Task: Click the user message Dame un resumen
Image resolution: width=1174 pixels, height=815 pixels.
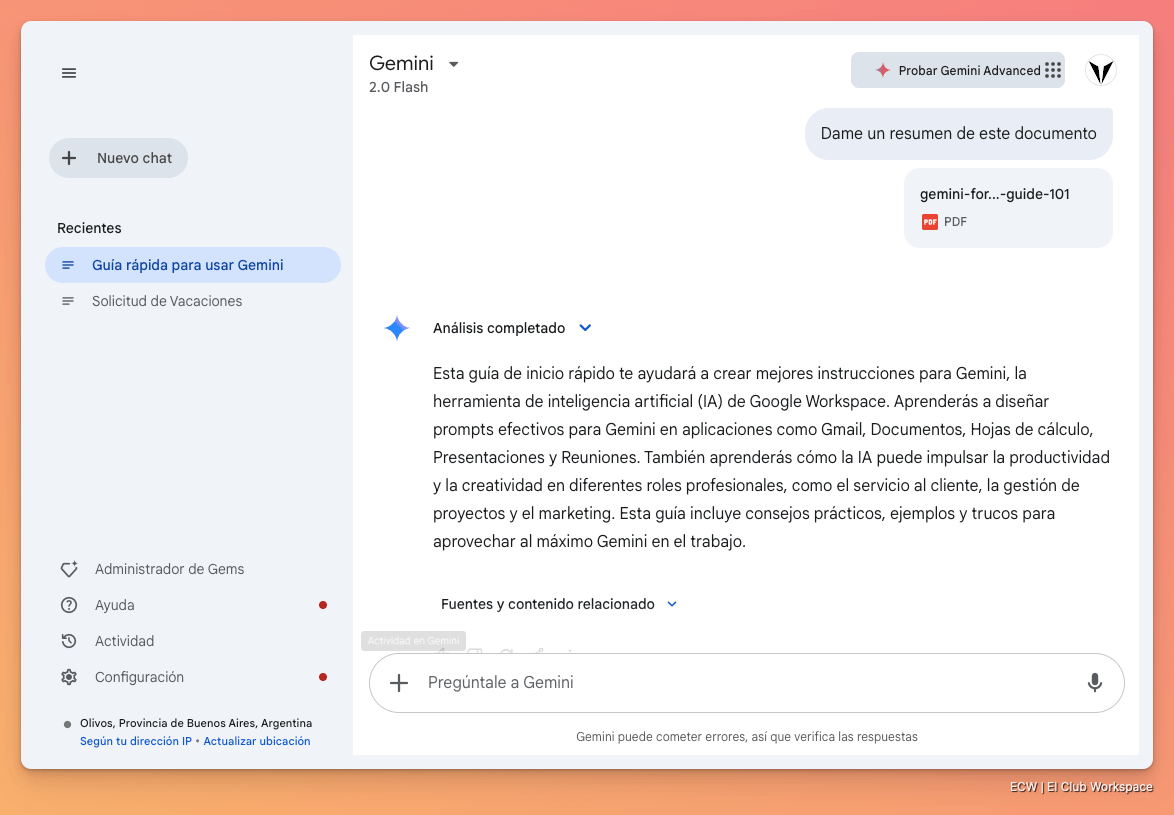Action: (958, 133)
